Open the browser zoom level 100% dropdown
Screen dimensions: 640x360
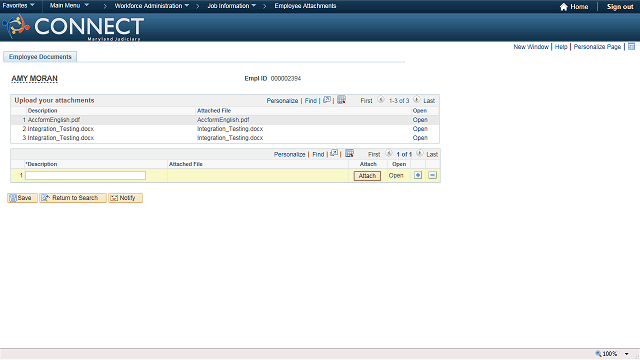coord(627,354)
